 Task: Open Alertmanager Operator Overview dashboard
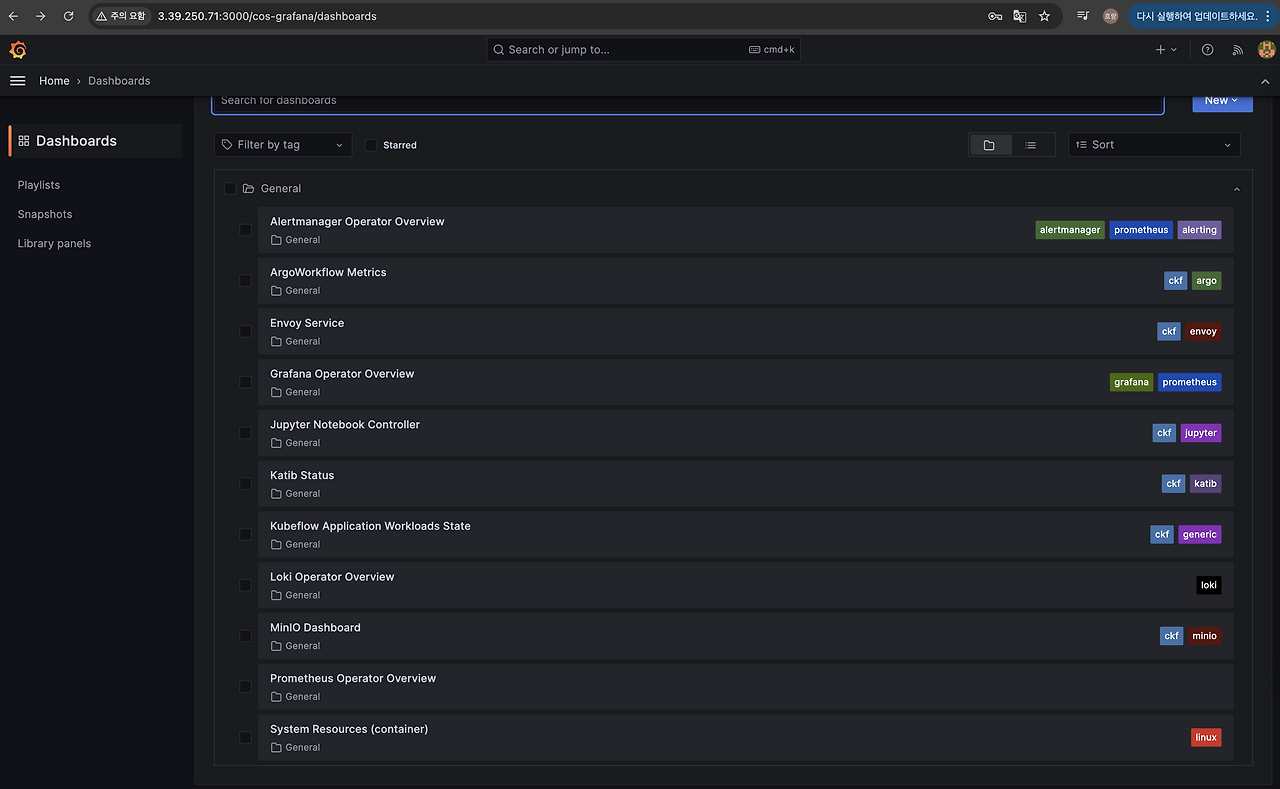(x=357, y=222)
